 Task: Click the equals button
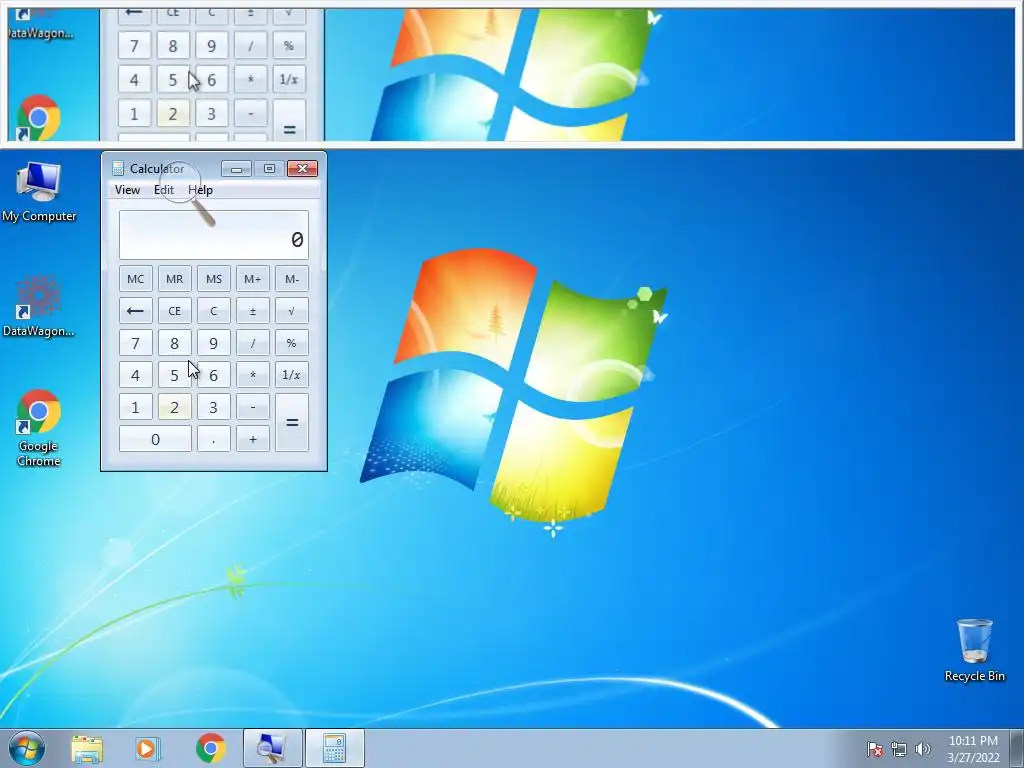(292, 423)
